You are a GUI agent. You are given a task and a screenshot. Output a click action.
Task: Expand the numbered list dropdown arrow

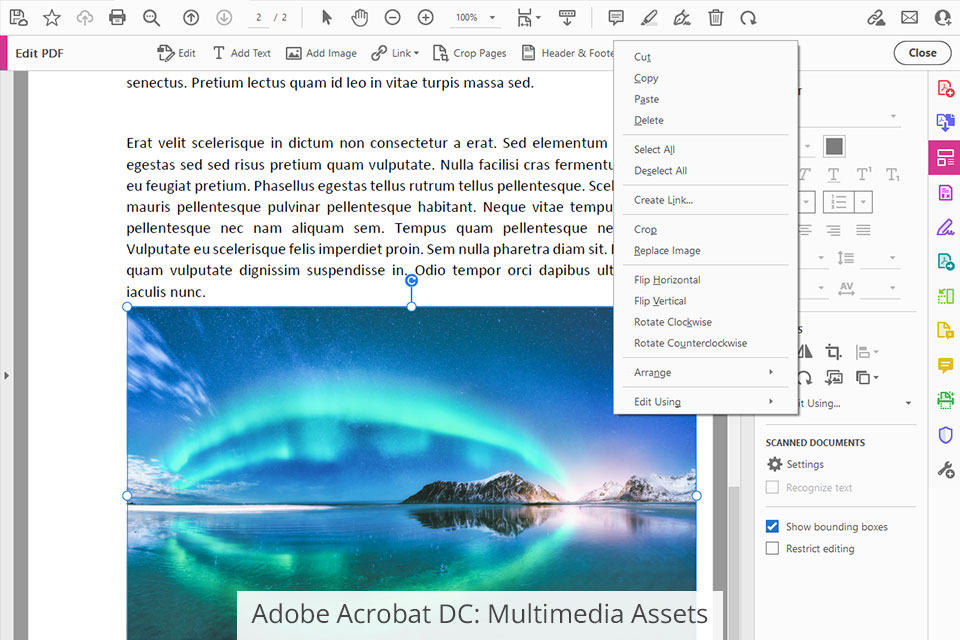tap(863, 201)
